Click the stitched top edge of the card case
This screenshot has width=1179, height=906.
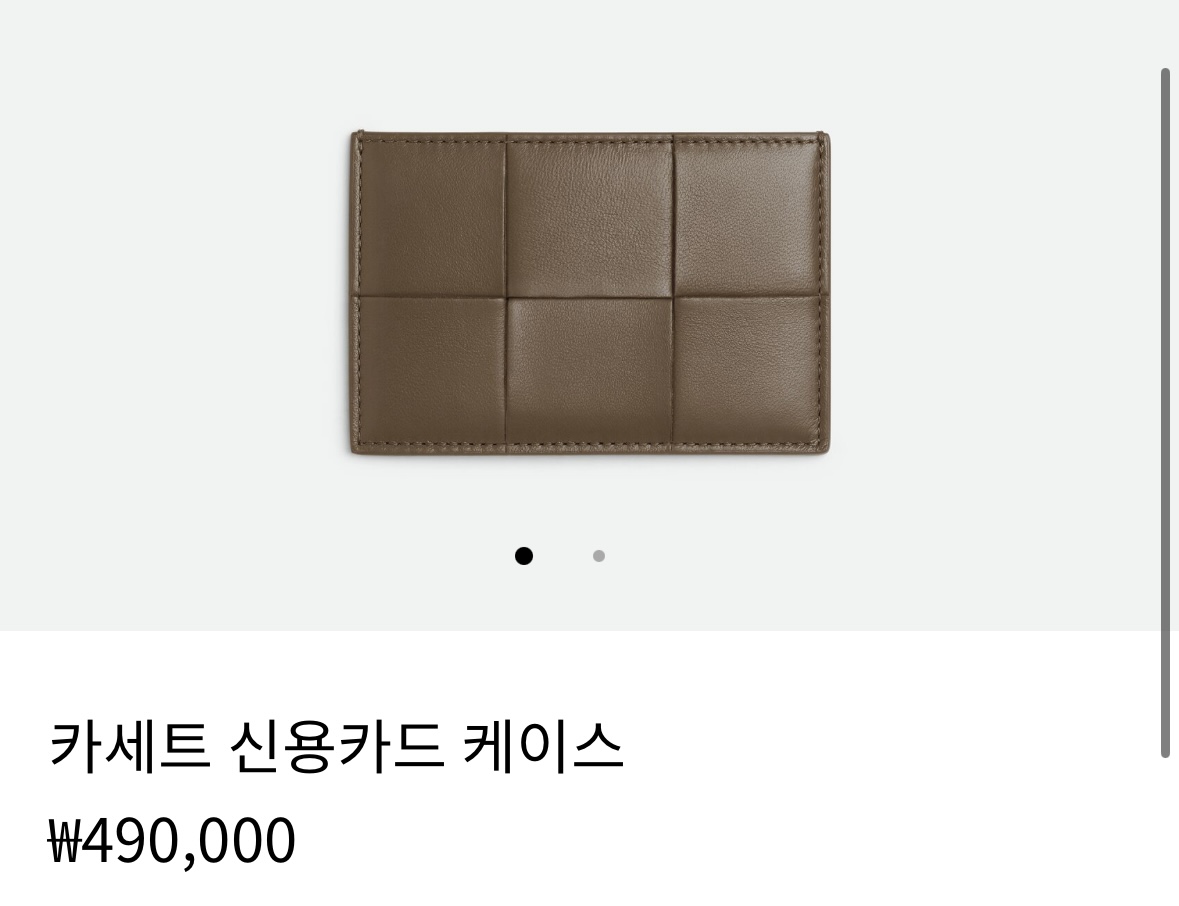click(591, 137)
